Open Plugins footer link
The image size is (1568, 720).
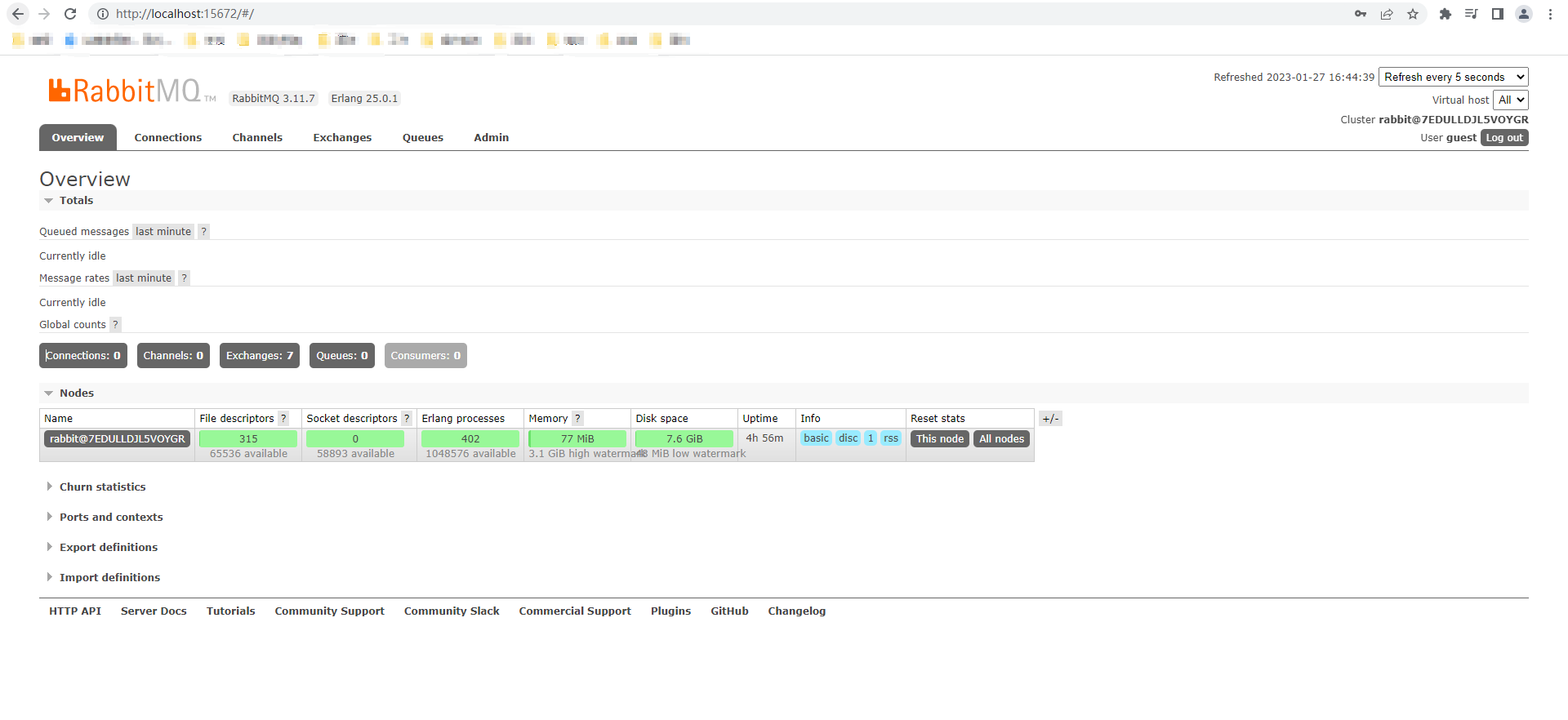671,611
